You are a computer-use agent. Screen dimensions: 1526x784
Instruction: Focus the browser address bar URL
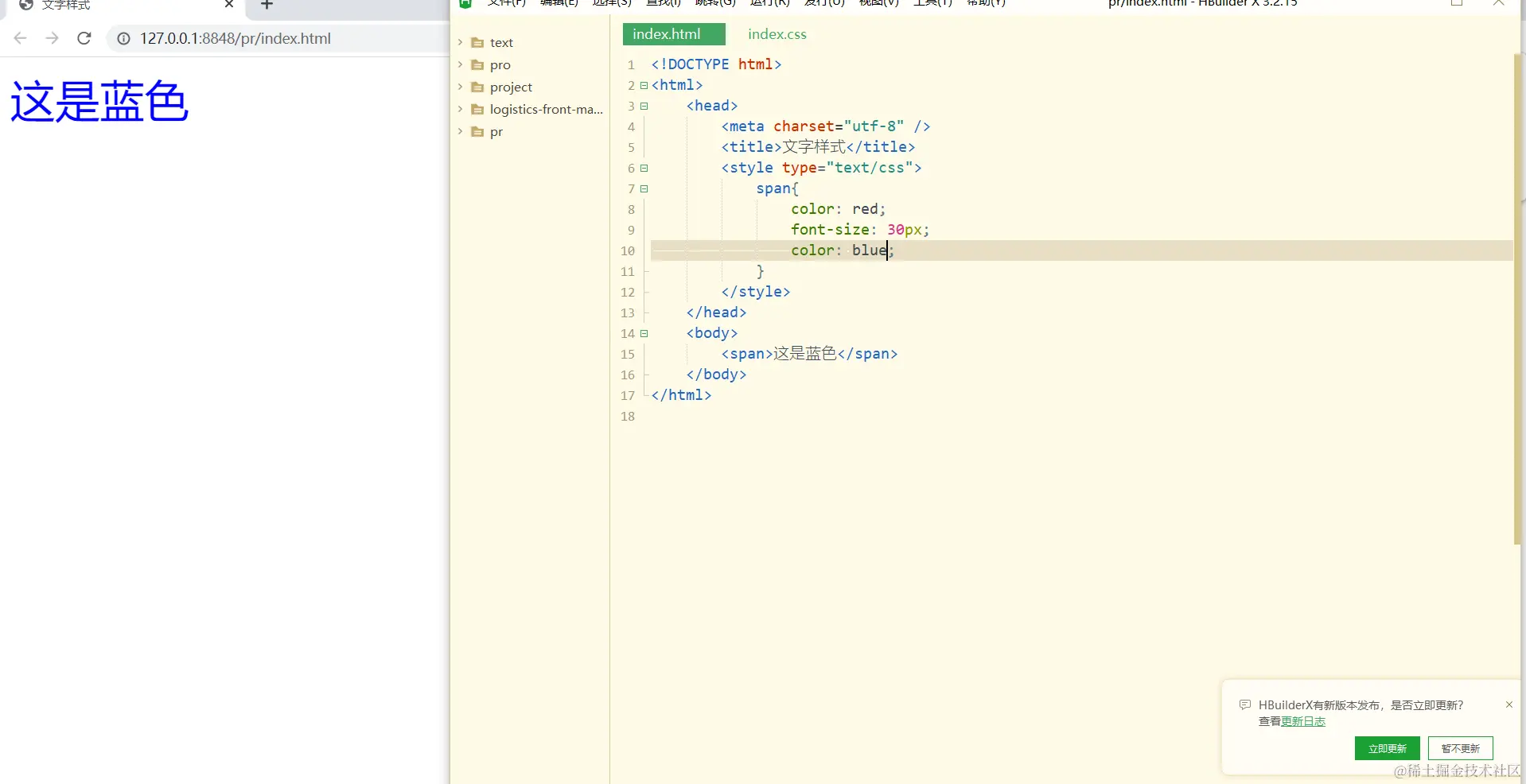point(236,38)
